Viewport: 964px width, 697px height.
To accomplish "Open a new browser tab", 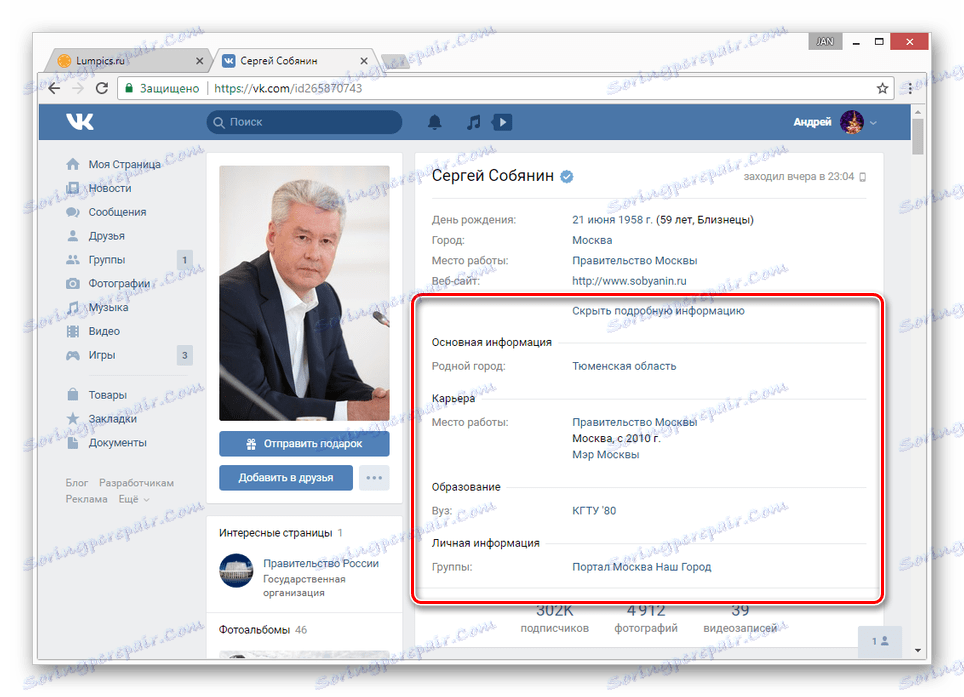I will coord(395,61).
